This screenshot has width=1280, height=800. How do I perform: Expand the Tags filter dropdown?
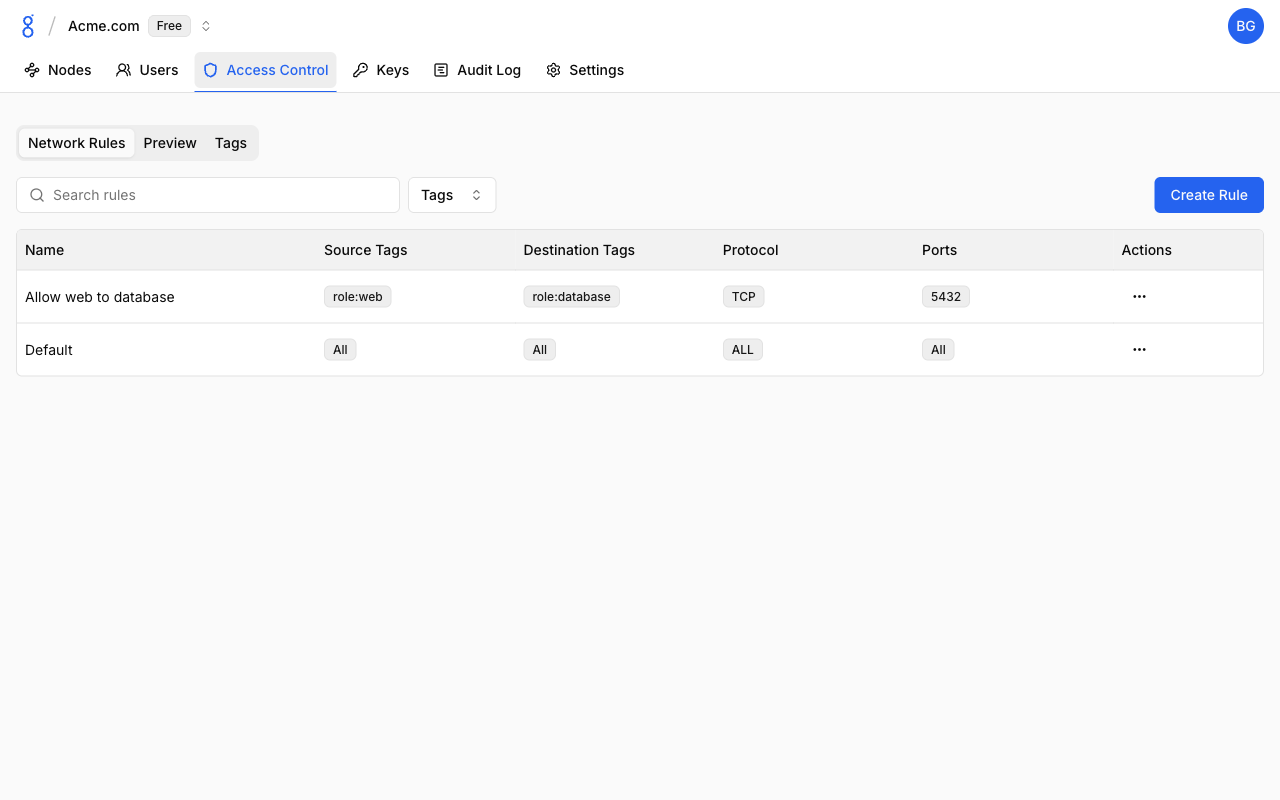click(x=452, y=195)
